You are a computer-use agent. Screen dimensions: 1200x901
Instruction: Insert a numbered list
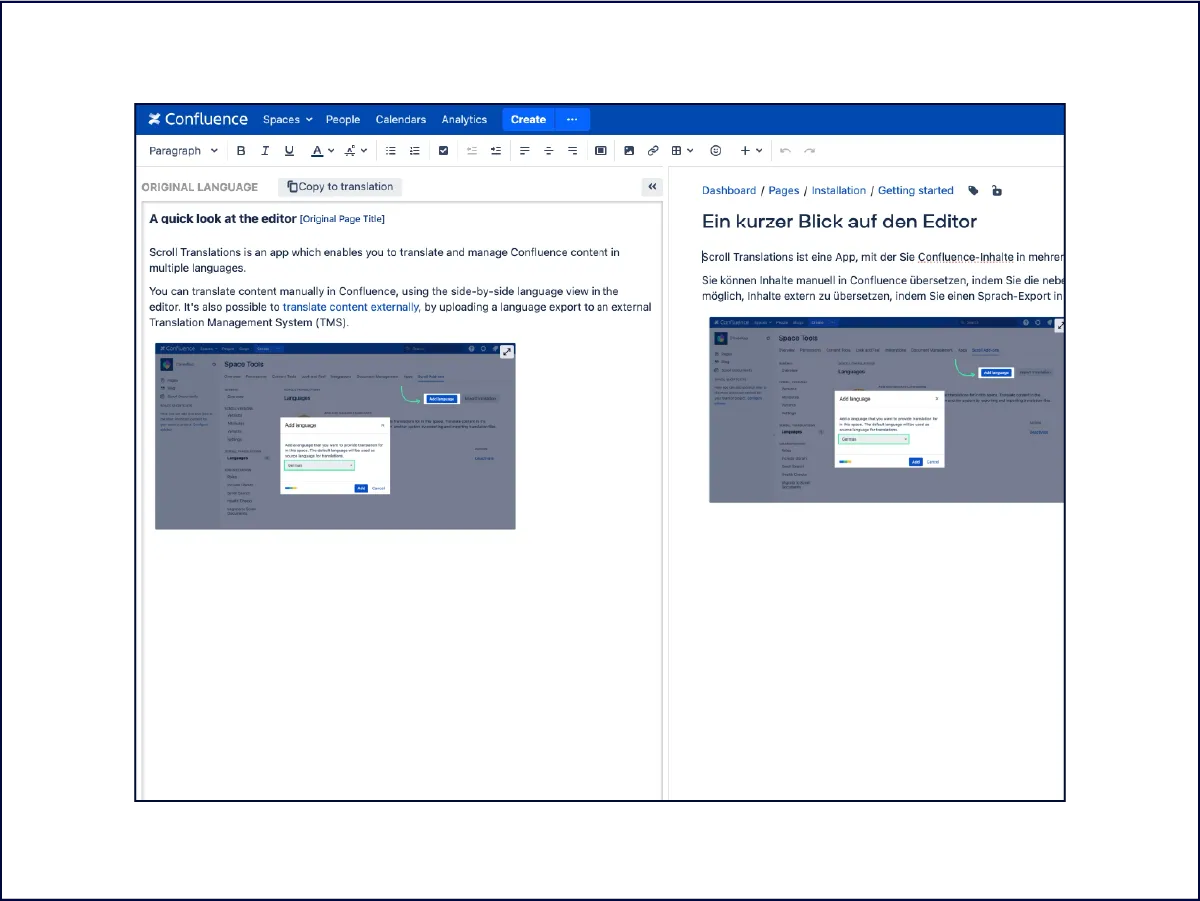click(x=415, y=151)
